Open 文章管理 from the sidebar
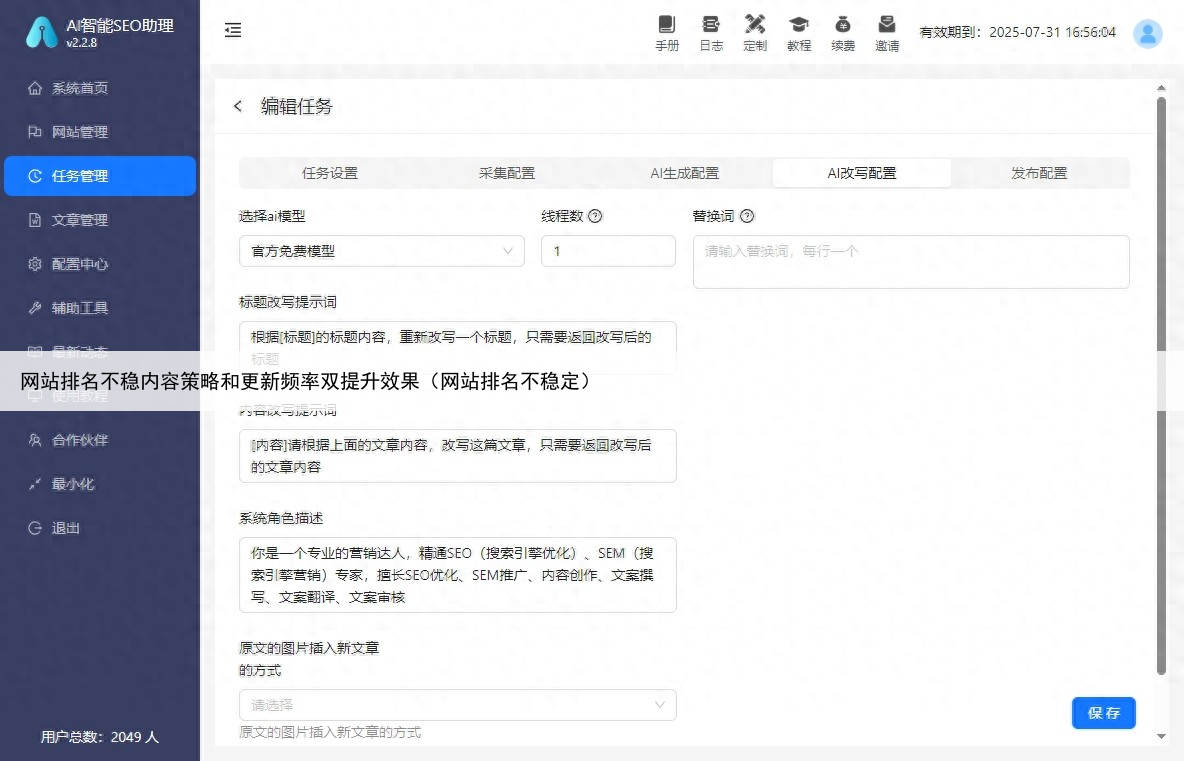This screenshot has width=1184, height=761. [100, 220]
